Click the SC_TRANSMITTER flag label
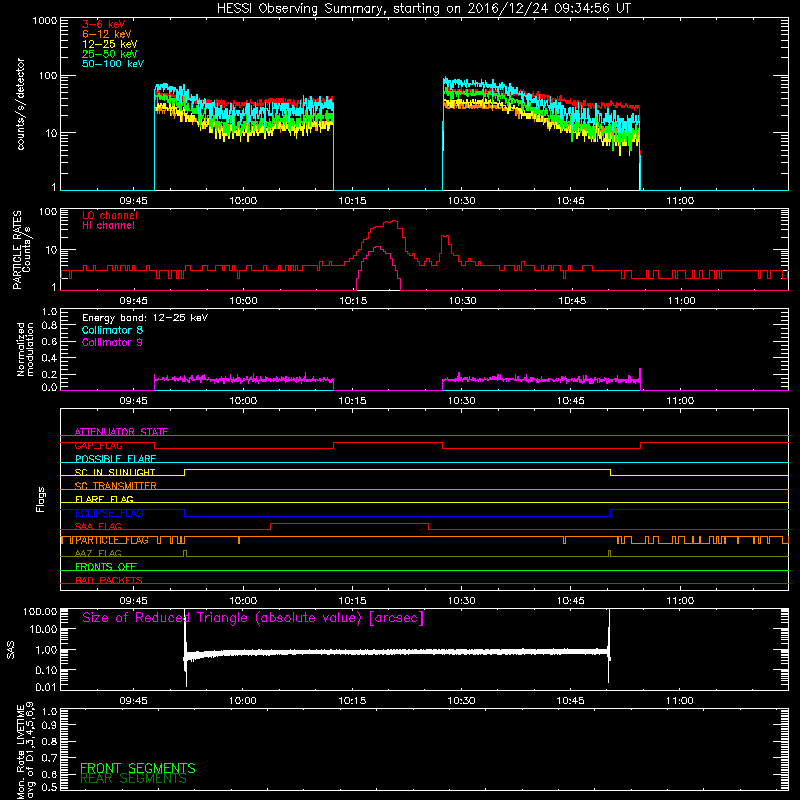Screen dimensions: 800x800 coord(115,486)
